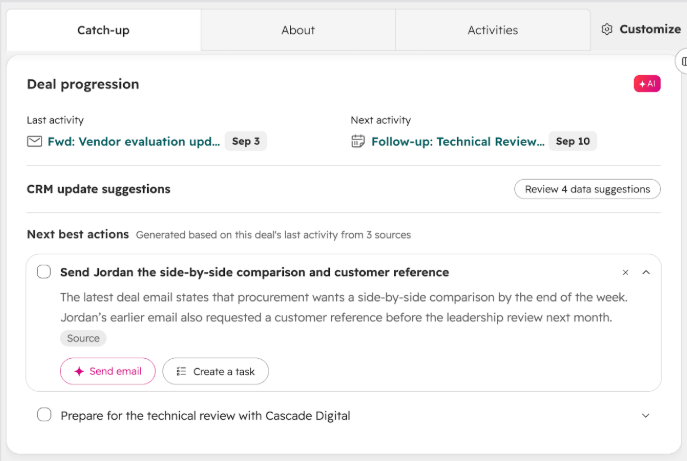Viewport: 687px width, 461px height.
Task: Open the Activities tab
Action: coord(492,30)
